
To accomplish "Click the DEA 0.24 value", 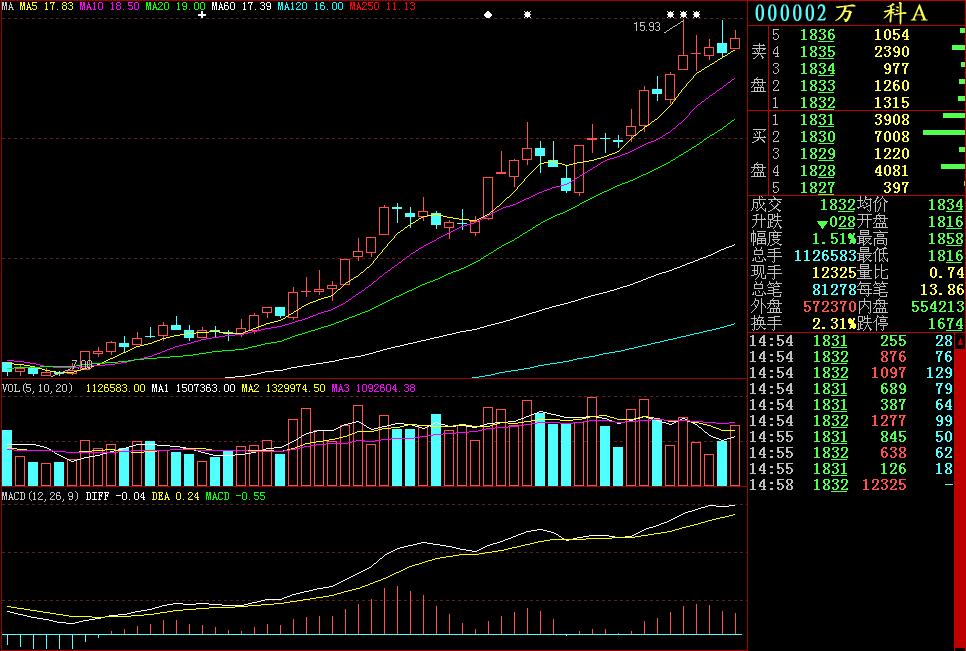I will pos(175,496).
